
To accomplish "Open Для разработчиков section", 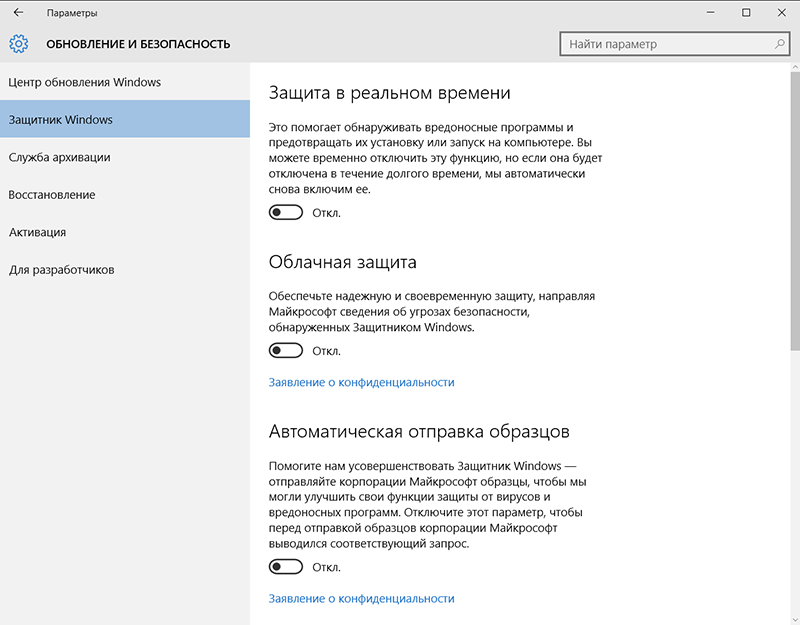I will point(125,269).
